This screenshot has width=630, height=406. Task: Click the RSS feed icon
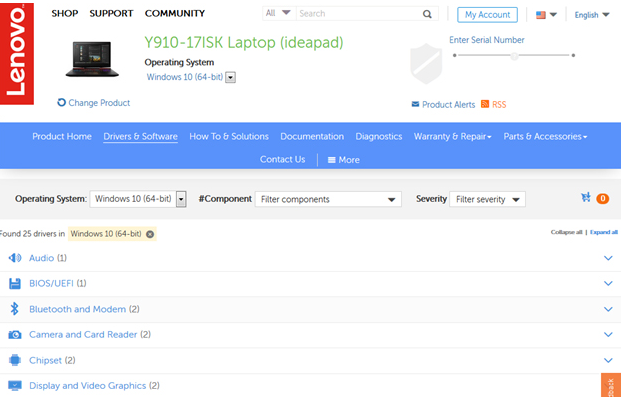click(x=485, y=104)
